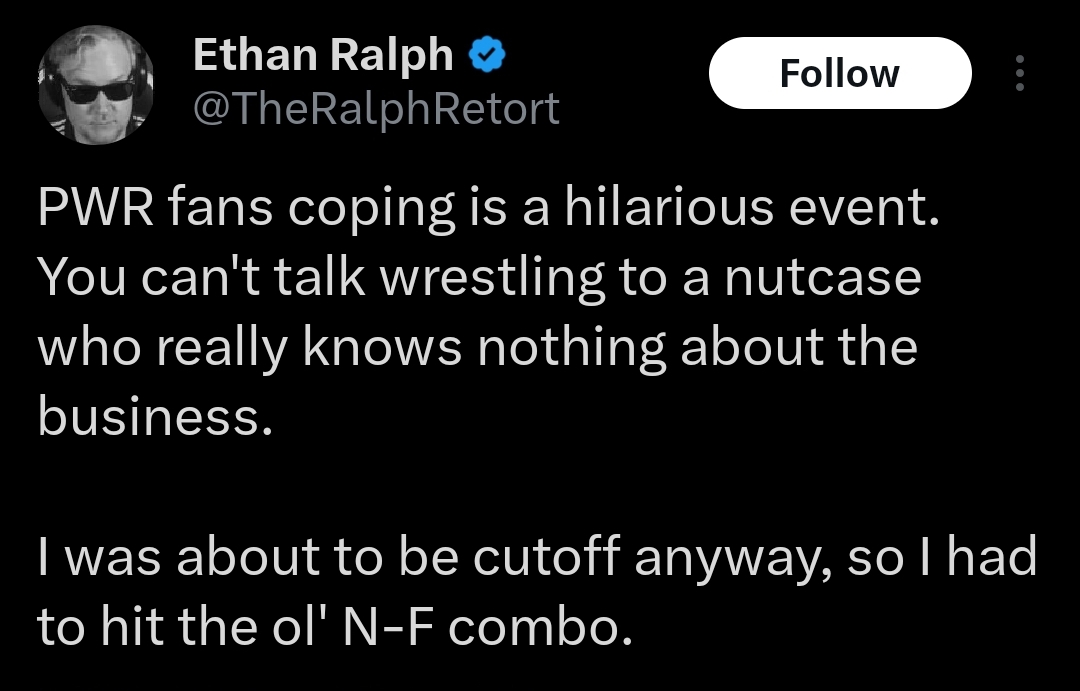Select the word "hilarious" in the tweet
Viewport: 1080px width, 691px height.
tap(666, 208)
